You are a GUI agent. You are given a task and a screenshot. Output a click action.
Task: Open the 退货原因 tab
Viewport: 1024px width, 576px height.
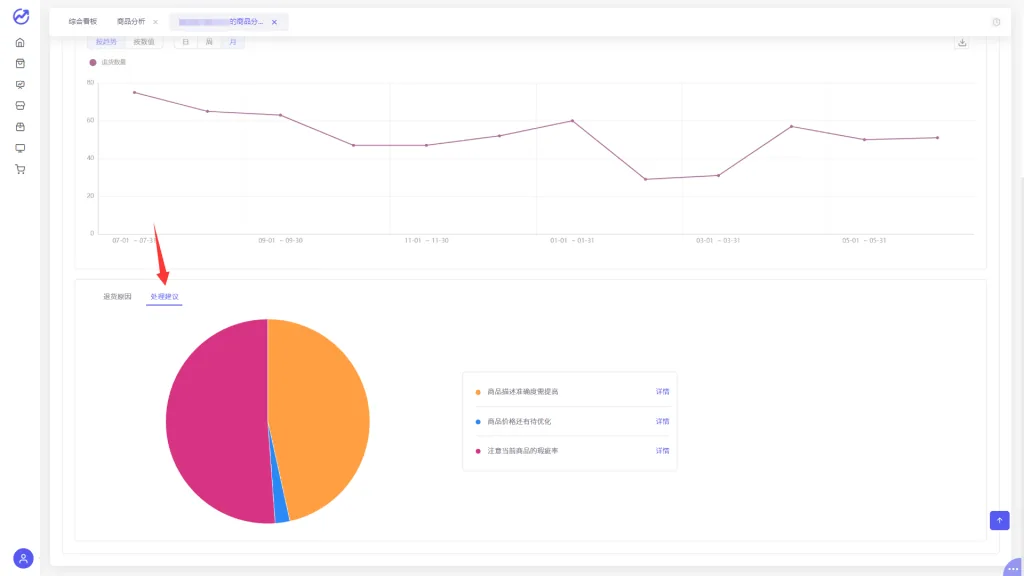pos(118,296)
